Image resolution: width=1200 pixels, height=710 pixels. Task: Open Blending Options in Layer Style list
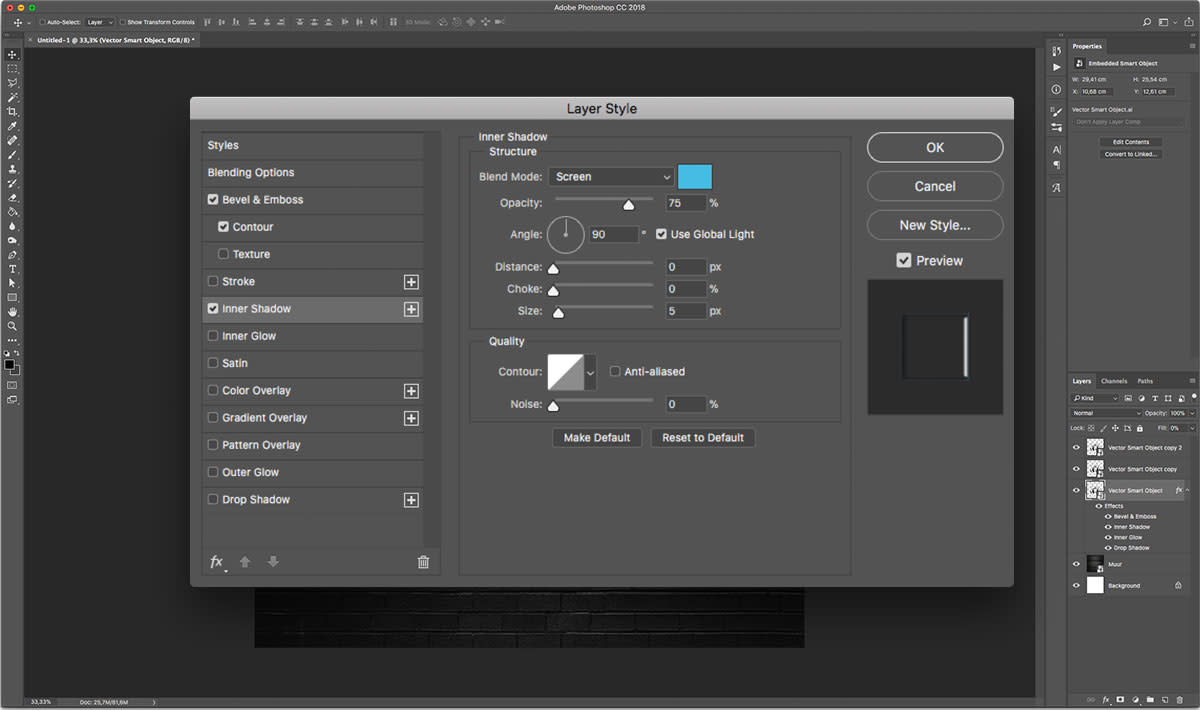pos(312,173)
